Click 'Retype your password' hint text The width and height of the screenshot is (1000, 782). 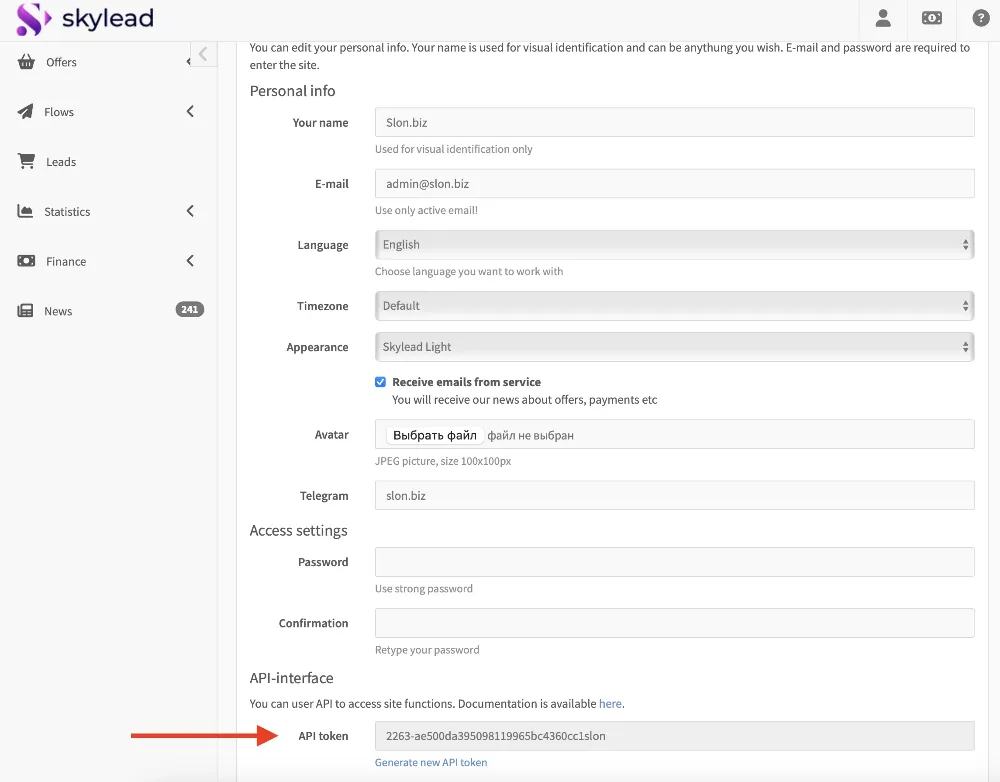[x=427, y=649]
